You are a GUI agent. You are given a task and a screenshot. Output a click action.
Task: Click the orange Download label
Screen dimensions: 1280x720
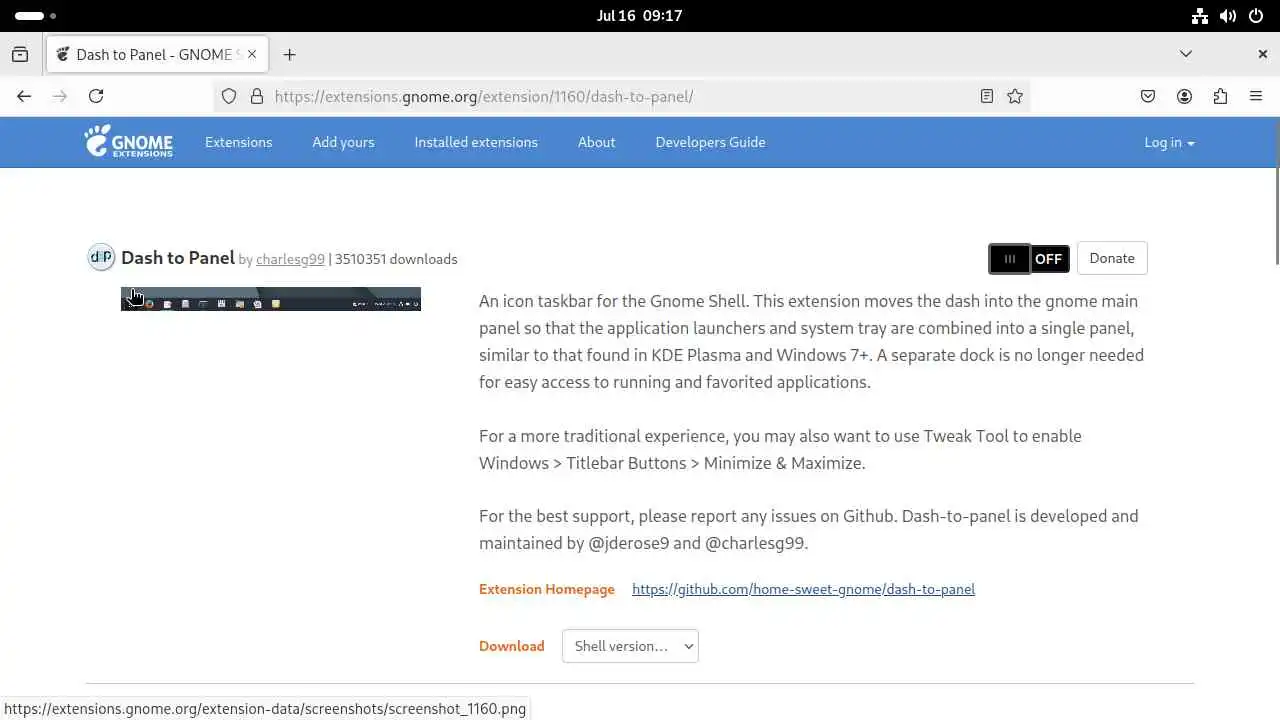512,646
